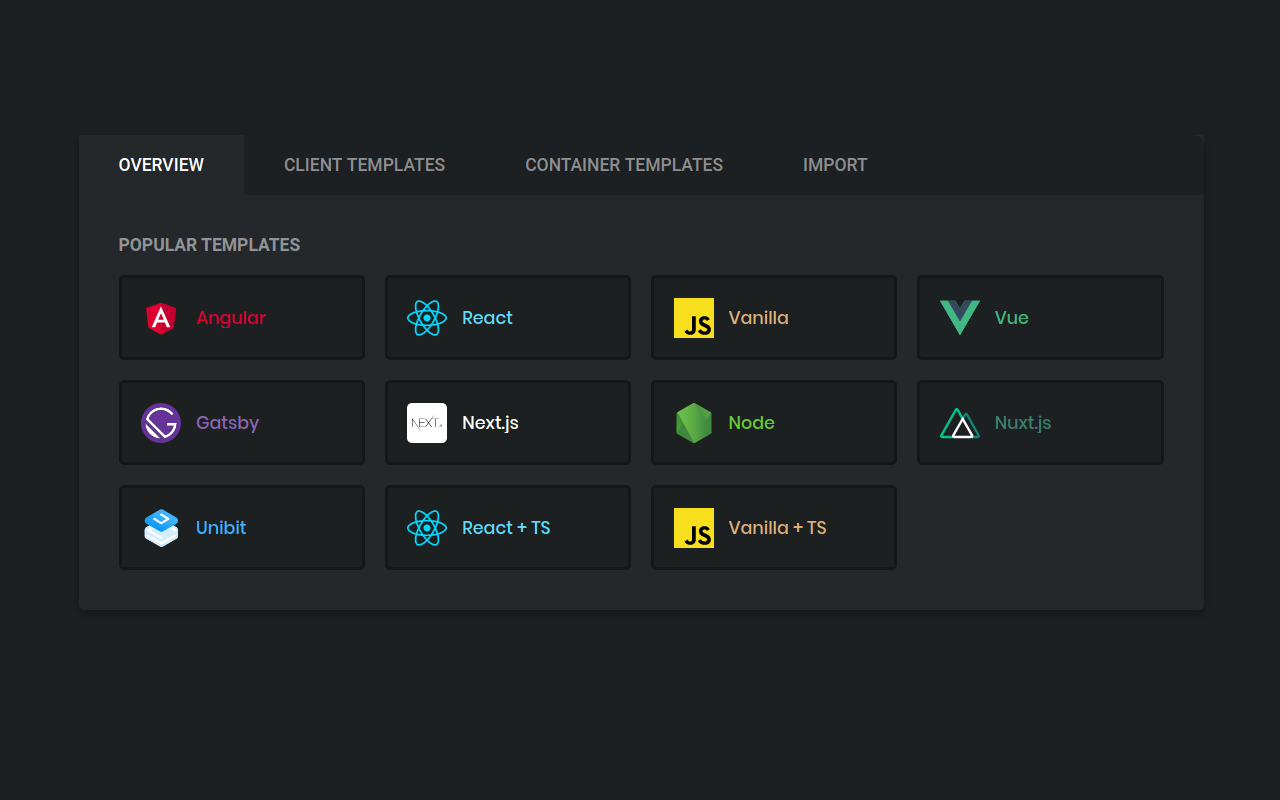Choose the Gatsby template label
Image resolution: width=1280 pixels, height=800 pixels.
pos(227,423)
